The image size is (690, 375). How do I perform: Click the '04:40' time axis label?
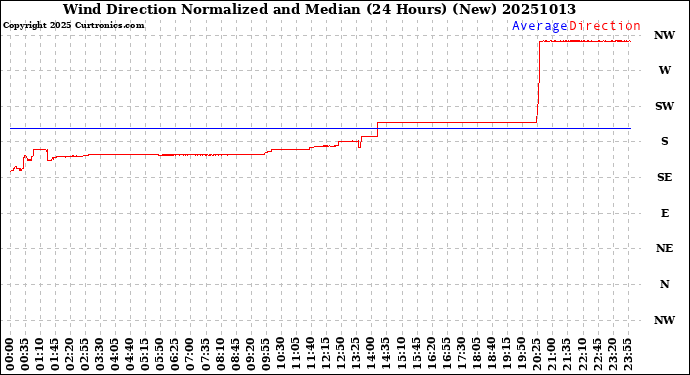130,354
